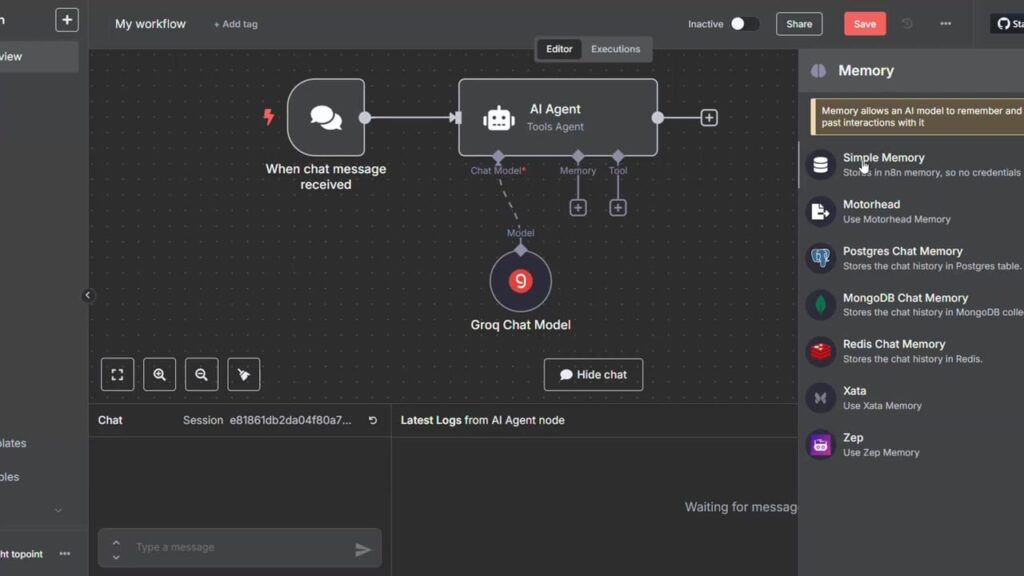Select the Simple Memory database icon
This screenshot has height=576, width=1024.
820,165
